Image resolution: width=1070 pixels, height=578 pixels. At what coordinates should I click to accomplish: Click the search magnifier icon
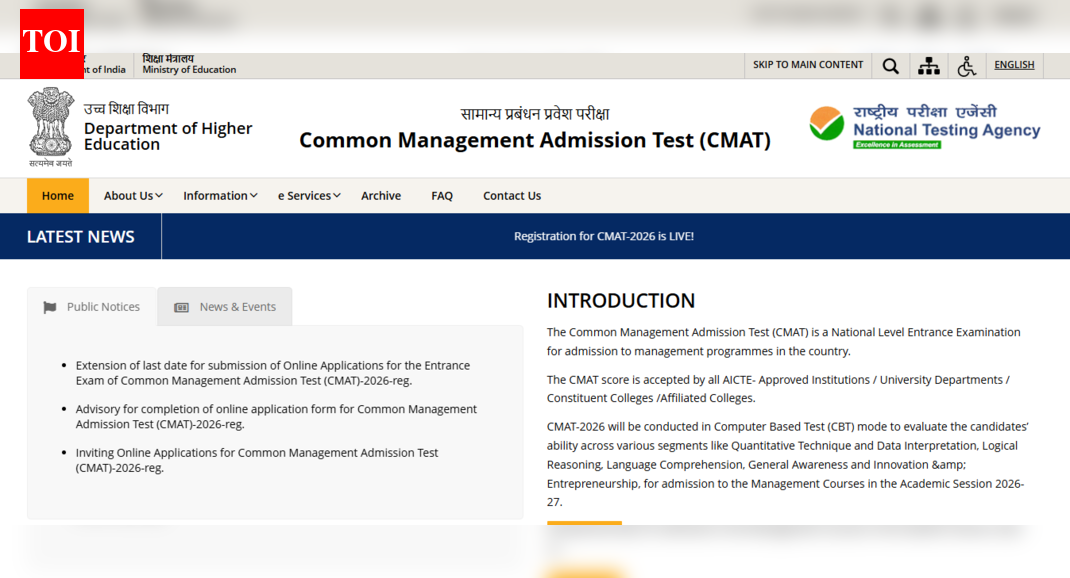click(x=890, y=65)
